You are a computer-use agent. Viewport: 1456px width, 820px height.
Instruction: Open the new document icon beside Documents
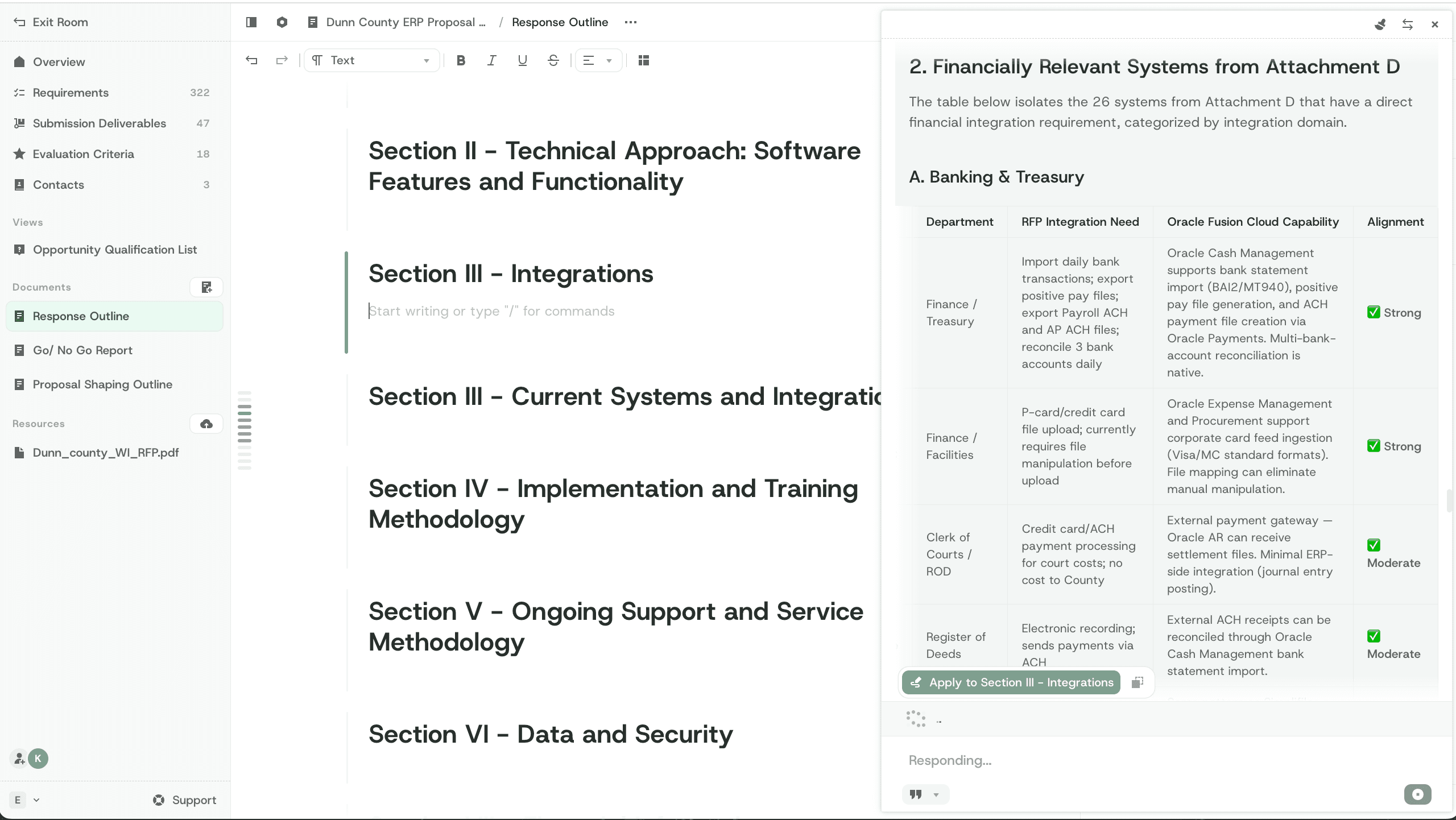pyautogui.click(x=206, y=287)
